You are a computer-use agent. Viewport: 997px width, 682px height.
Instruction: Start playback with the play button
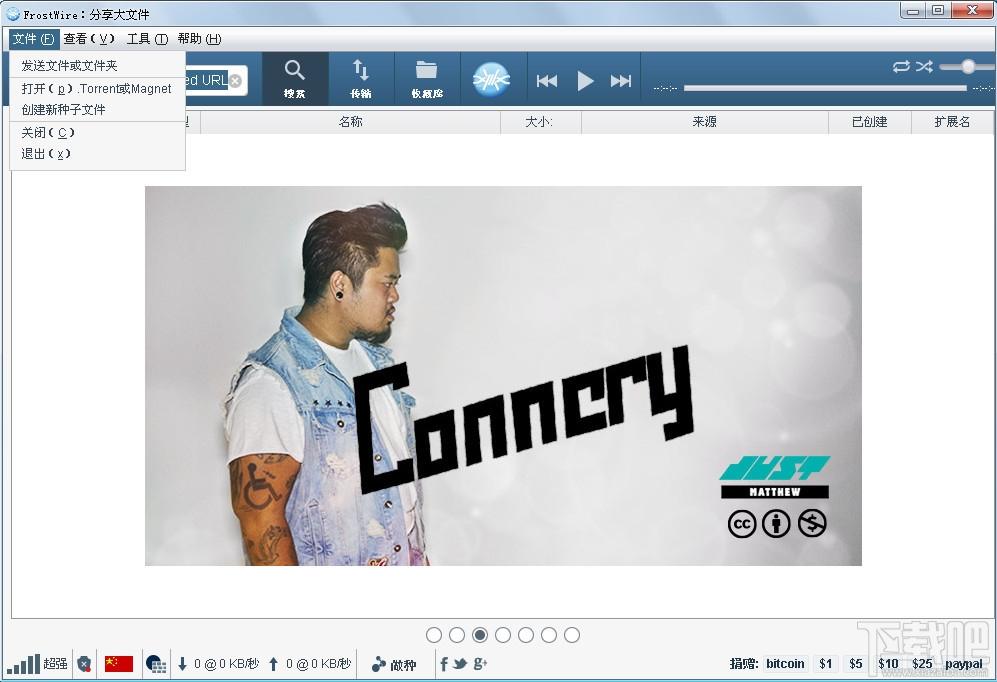tap(585, 81)
